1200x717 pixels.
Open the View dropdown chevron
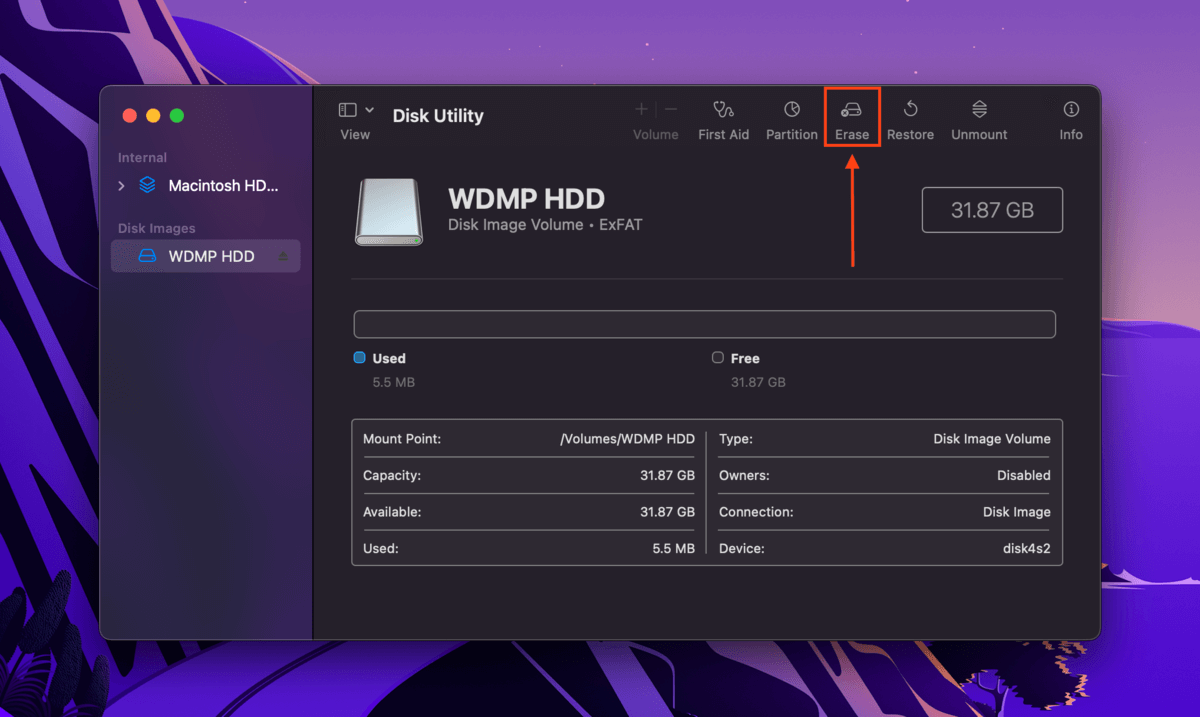(x=370, y=110)
